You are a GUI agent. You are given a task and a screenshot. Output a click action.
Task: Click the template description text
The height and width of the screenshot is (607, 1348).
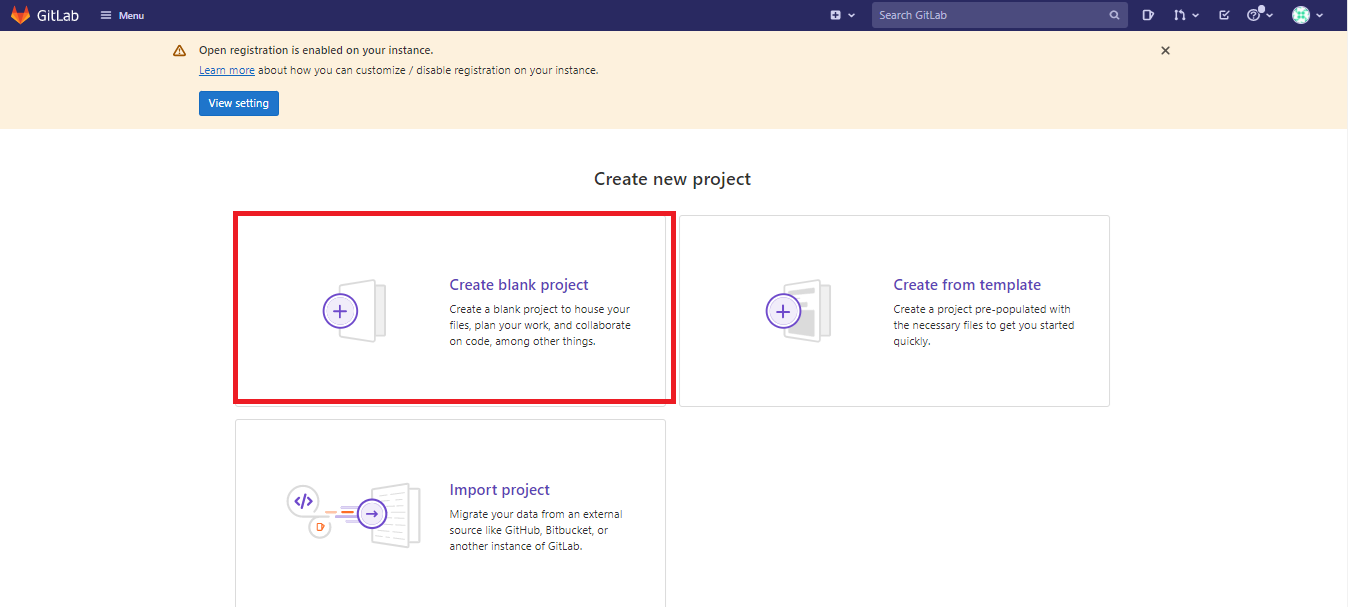pos(984,325)
